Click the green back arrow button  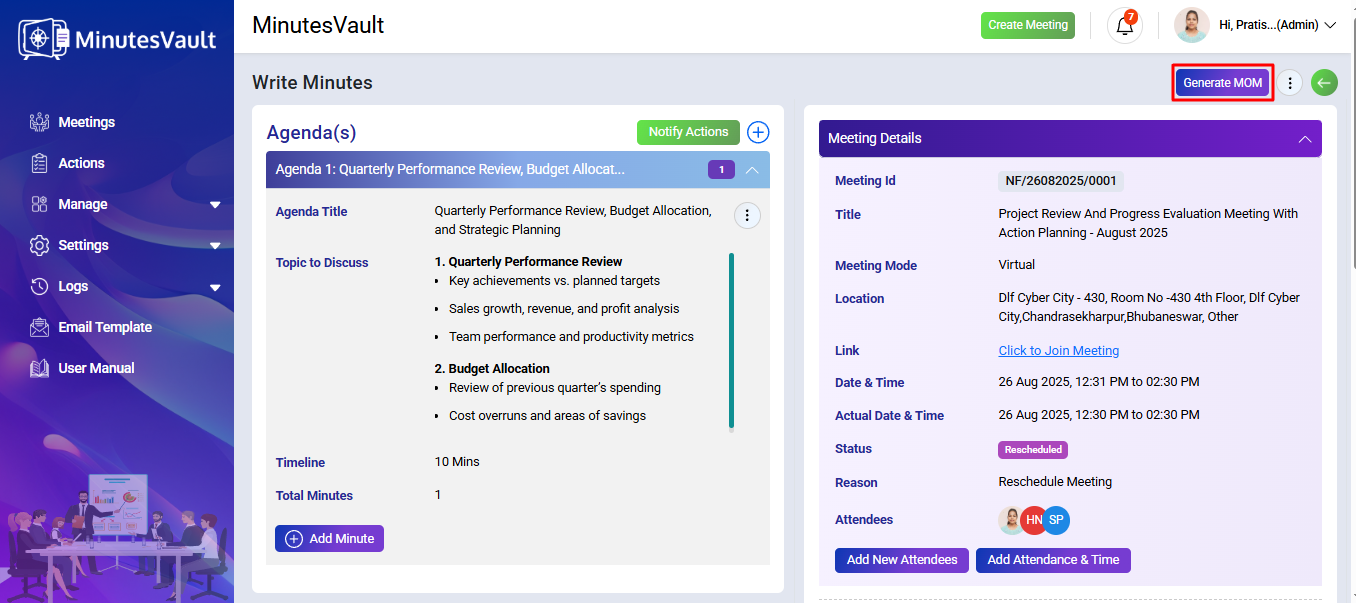pos(1325,83)
